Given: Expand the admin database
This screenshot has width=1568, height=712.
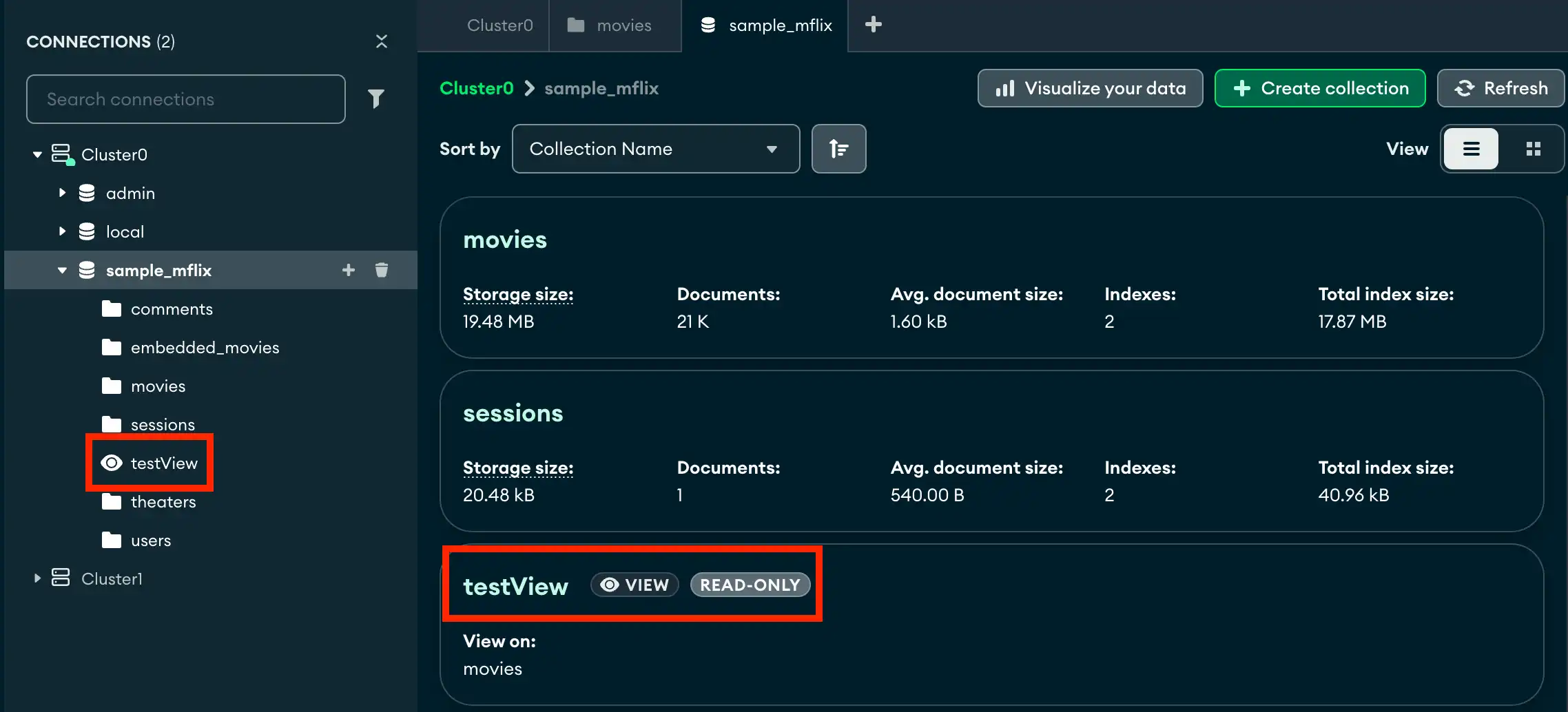Looking at the screenshot, I should pyautogui.click(x=62, y=193).
